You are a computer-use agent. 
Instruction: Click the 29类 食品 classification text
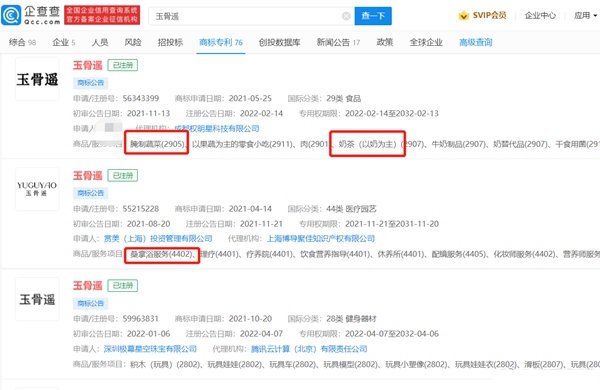[344, 98]
